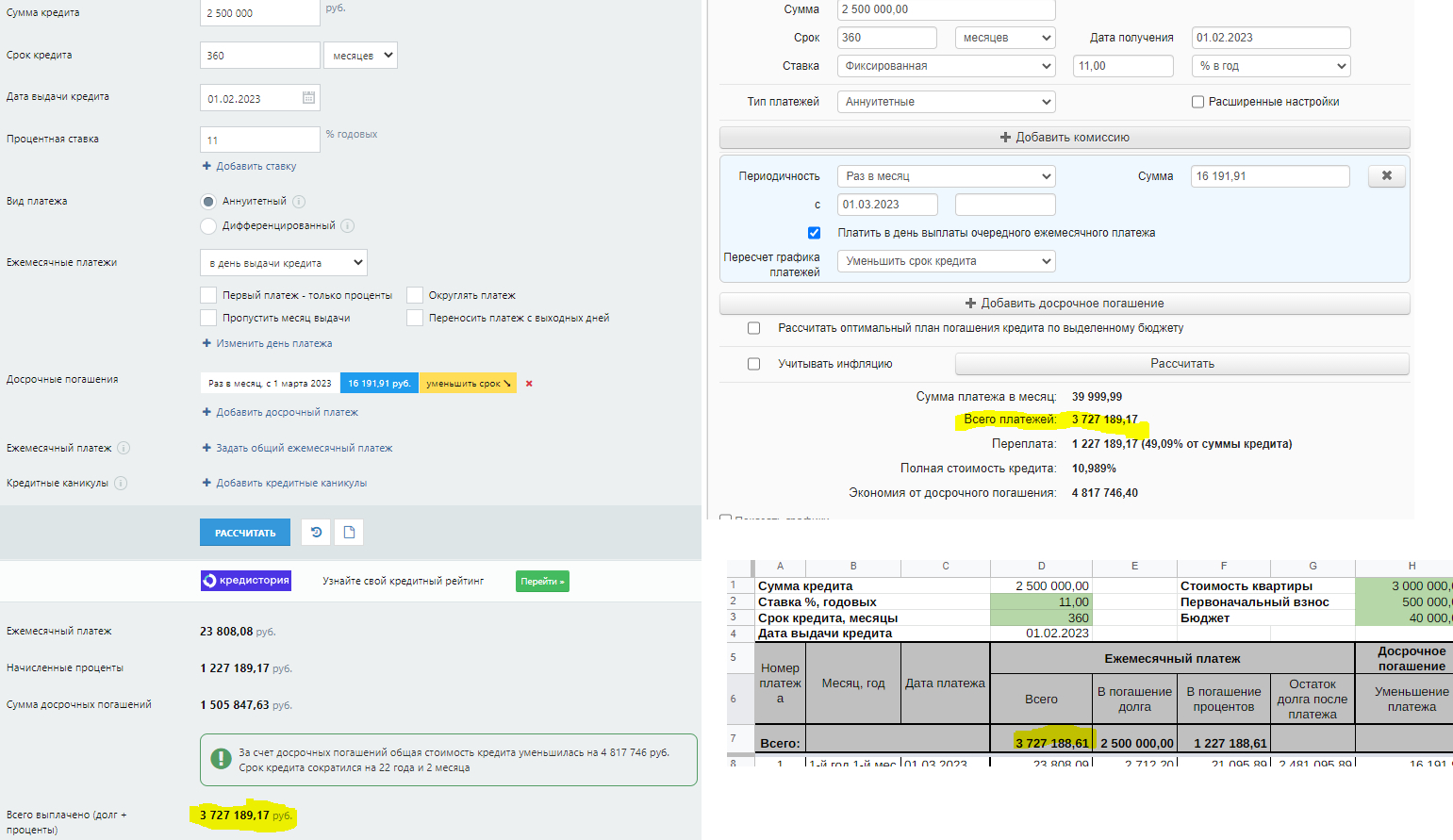Toggle the Расширенные настройки checkbox
The height and width of the screenshot is (840, 1453).
pos(1197,102)
